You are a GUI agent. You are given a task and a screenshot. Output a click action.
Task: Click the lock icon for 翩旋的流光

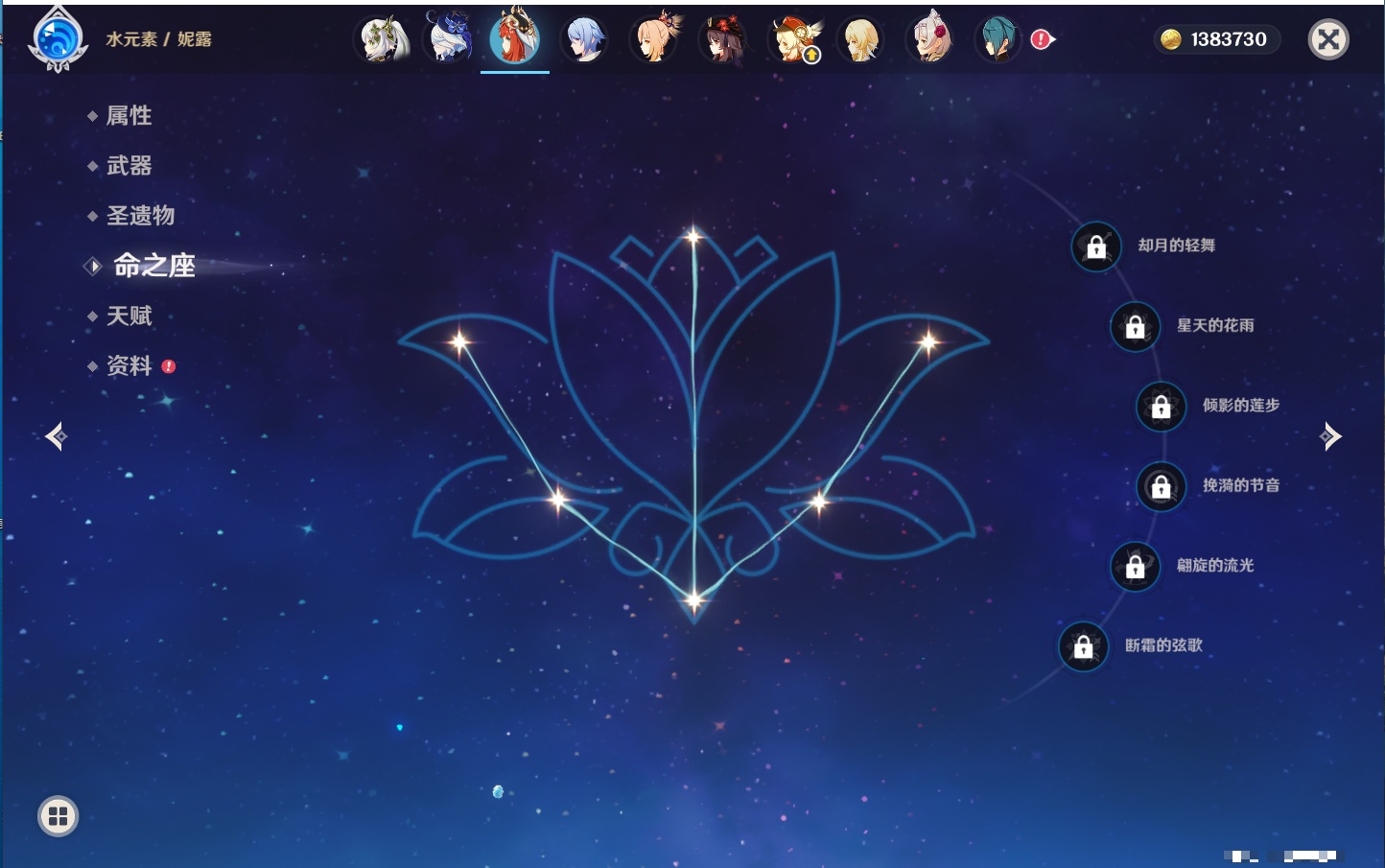(x=1136, y=566)
